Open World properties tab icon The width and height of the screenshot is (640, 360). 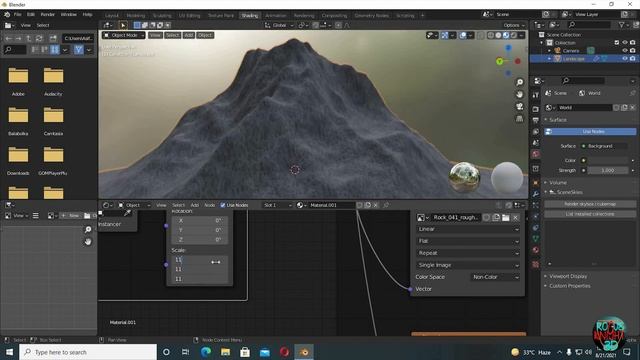coord(536,154)
